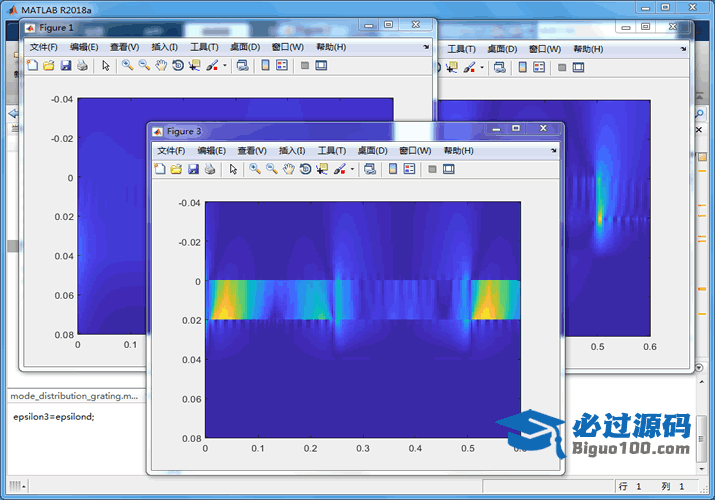Click New Figure icon in Figure 1 toolbar
The height and width of the screenshot is (500, 715).
(32, 66)
